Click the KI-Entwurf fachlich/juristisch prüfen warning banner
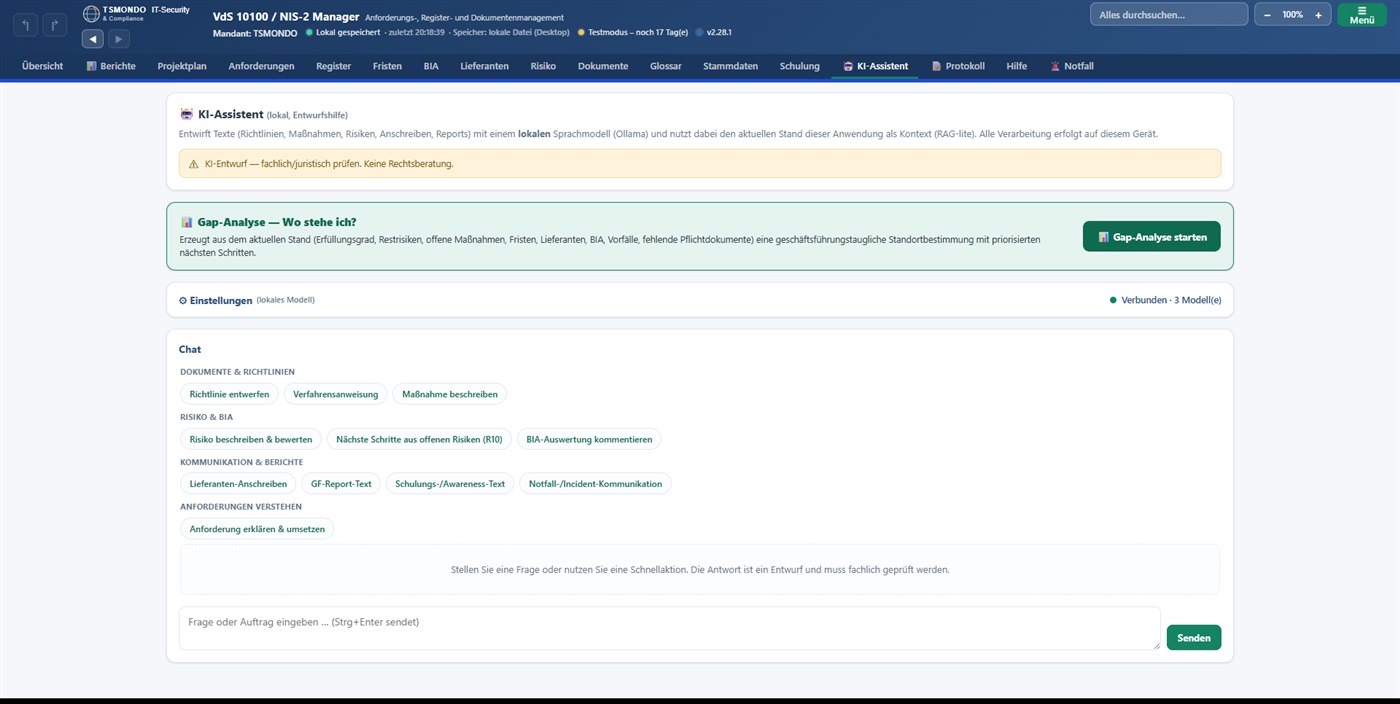This screenshot has height=704, width=1400. tap(700, 163)
